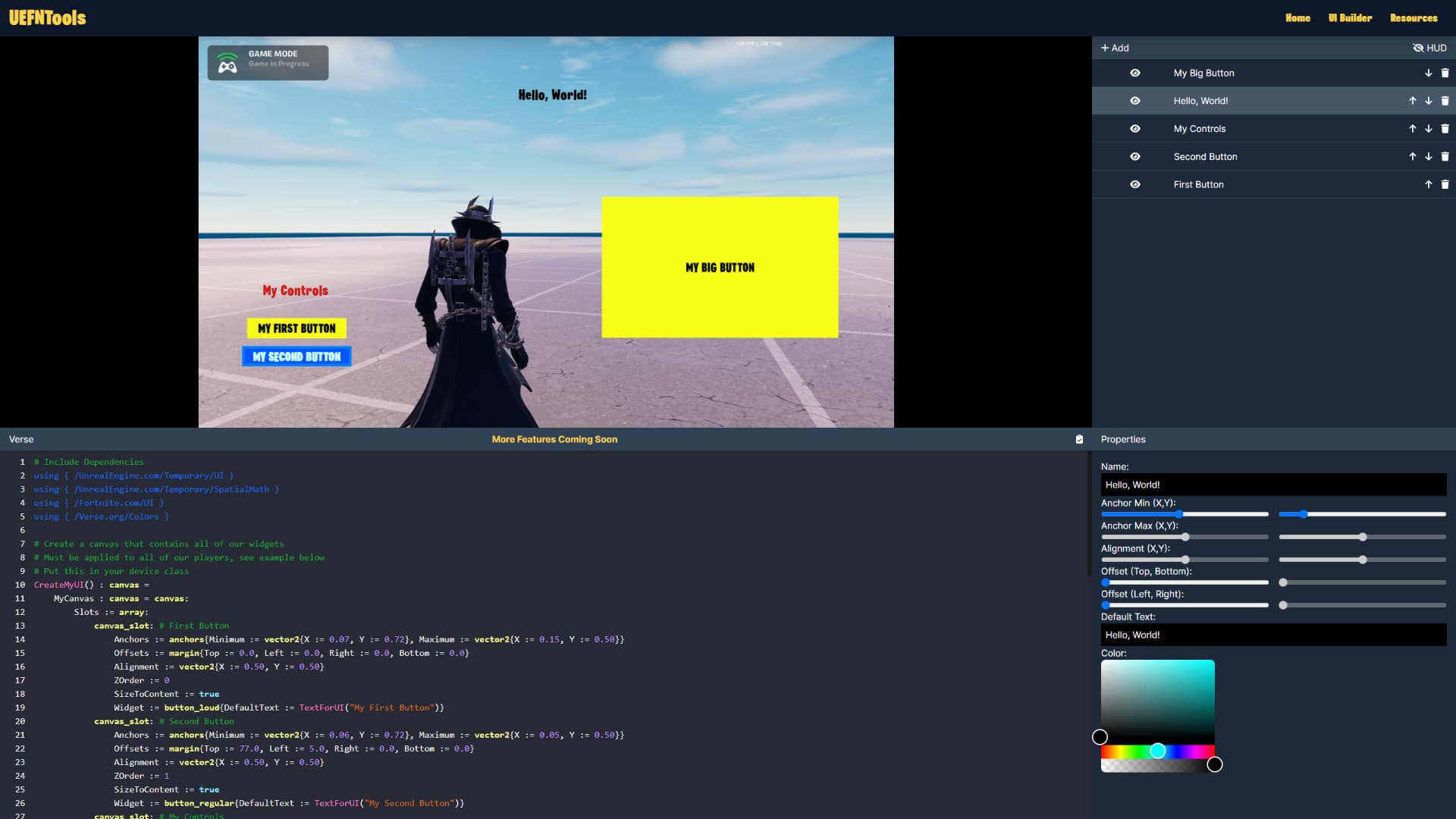The width and height of the screenshot is (1456, 819).
Task: Move First Button layer up
Action: click(1428, 184)
